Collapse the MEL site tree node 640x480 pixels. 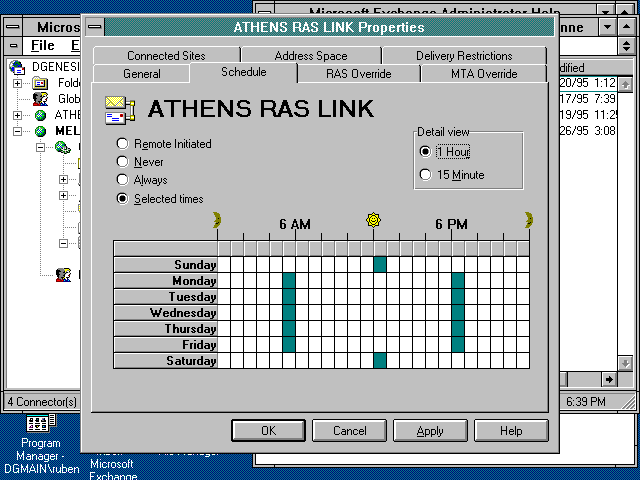pos(18,131)
